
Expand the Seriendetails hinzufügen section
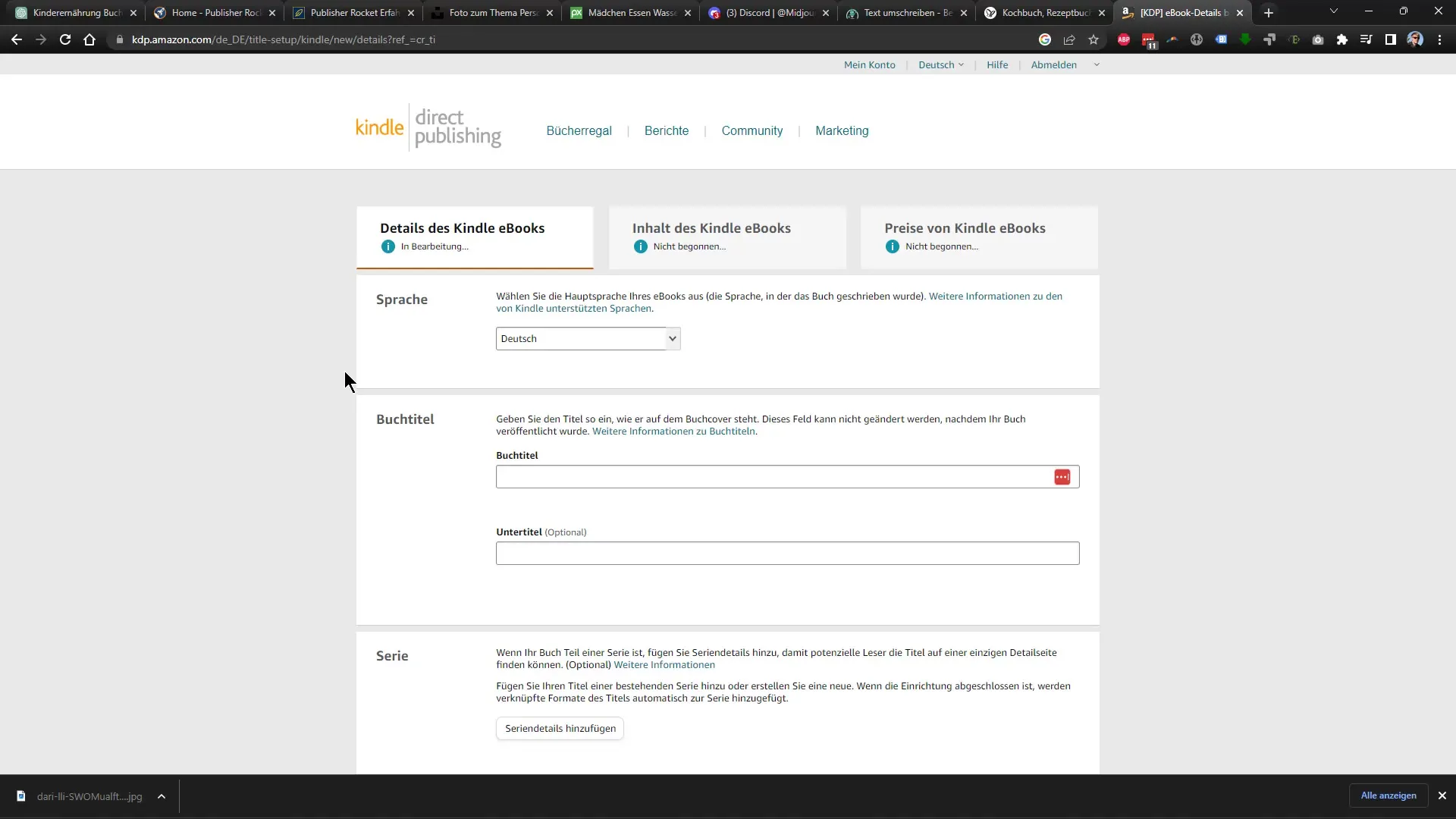560,728
